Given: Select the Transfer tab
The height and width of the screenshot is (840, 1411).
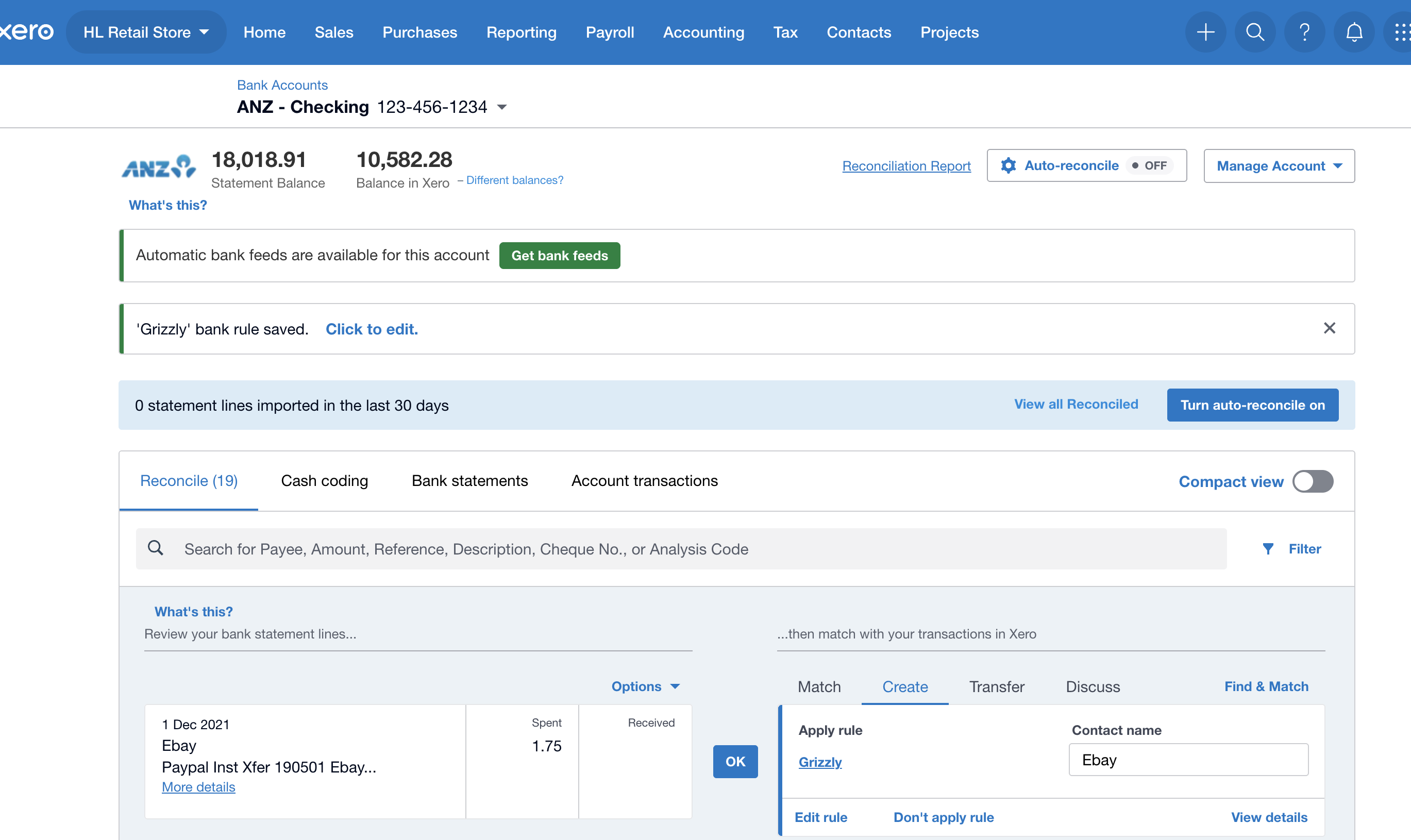Looking at the screenshot, I should tap(996, 686).
